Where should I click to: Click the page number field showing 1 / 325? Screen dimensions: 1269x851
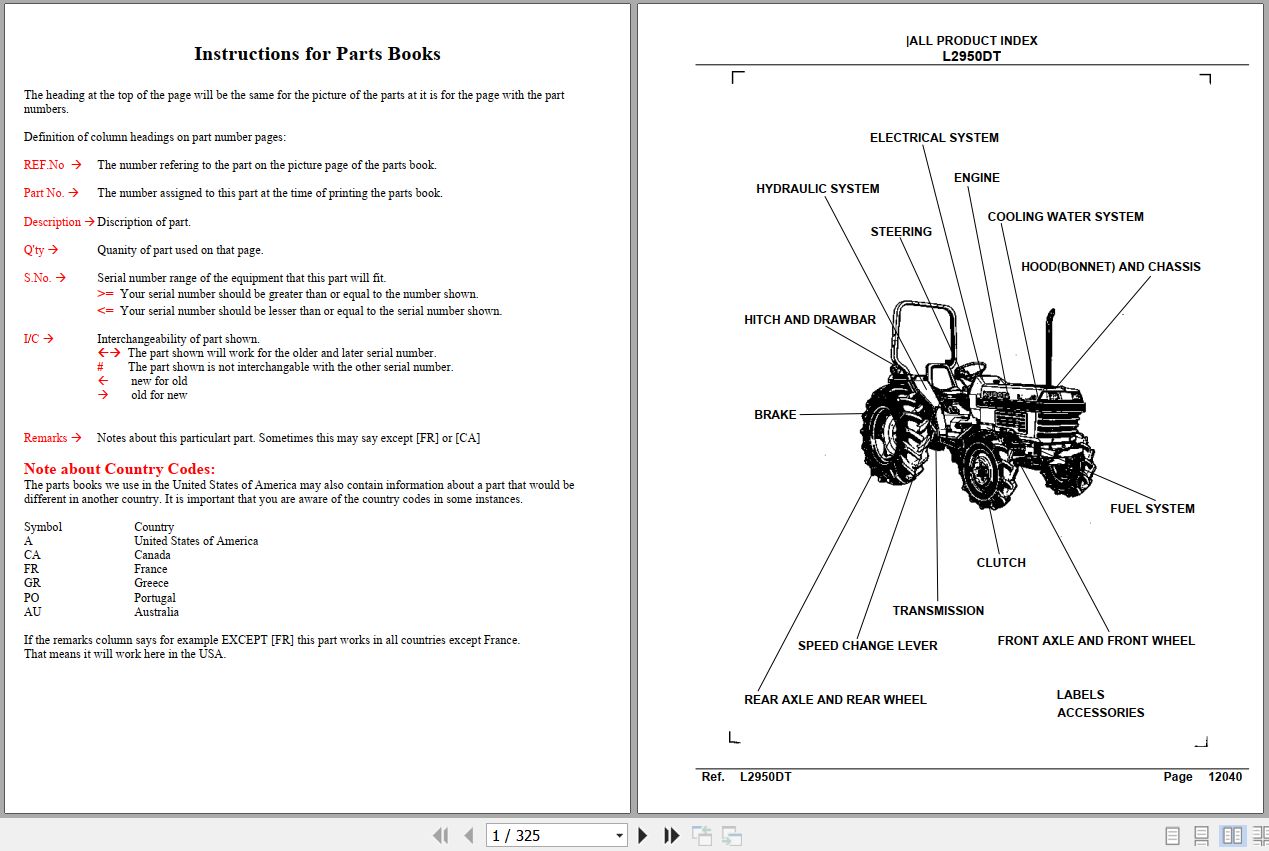(x=549, y=835)
